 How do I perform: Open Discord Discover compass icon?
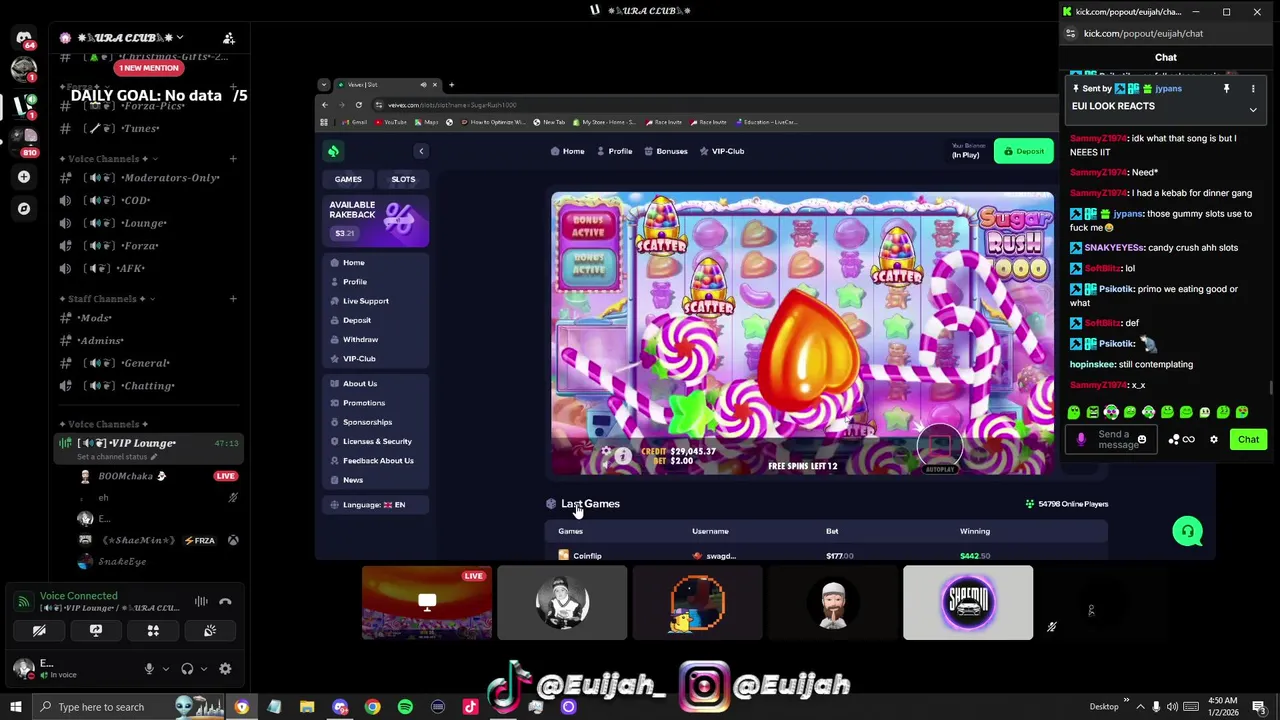click(24, 209)
